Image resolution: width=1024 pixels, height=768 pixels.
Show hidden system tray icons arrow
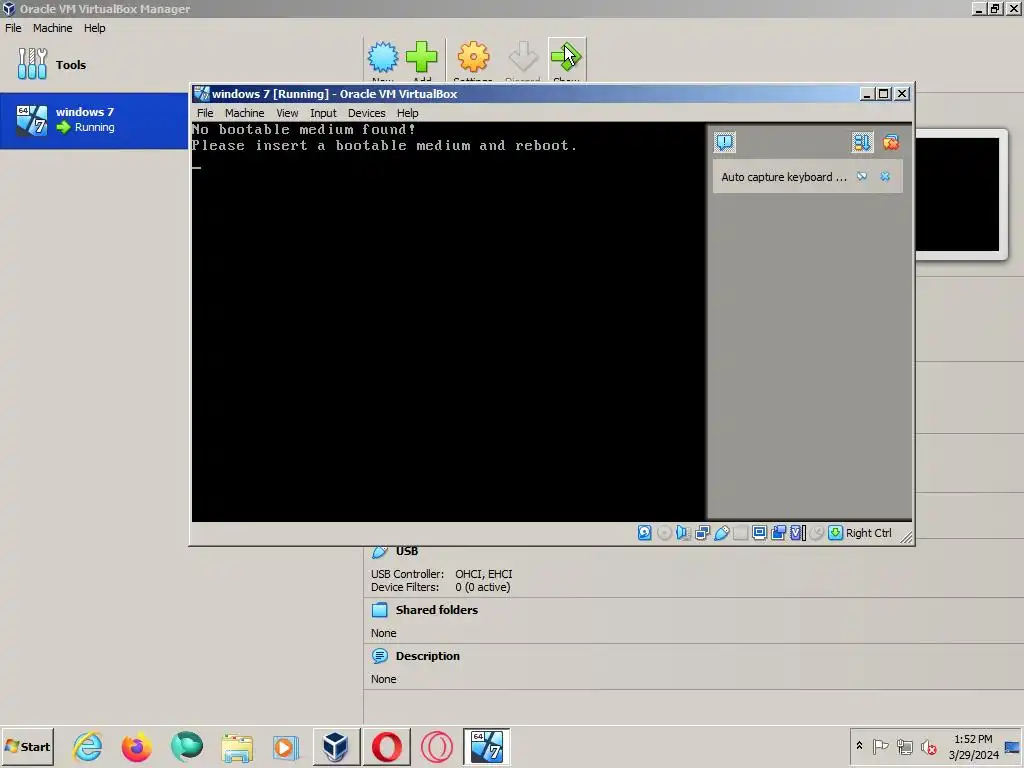pyautogui.click(x=859, y=746)
